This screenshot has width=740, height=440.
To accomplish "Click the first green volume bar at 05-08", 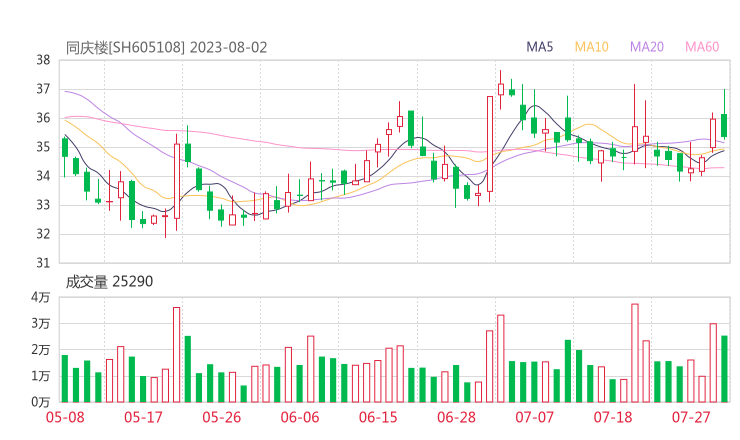I will 65,379.
